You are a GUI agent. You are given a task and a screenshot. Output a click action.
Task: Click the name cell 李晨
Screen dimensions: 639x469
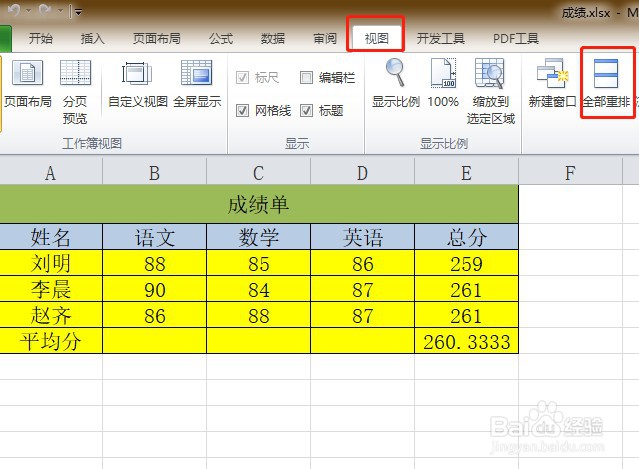pos(51,289)
